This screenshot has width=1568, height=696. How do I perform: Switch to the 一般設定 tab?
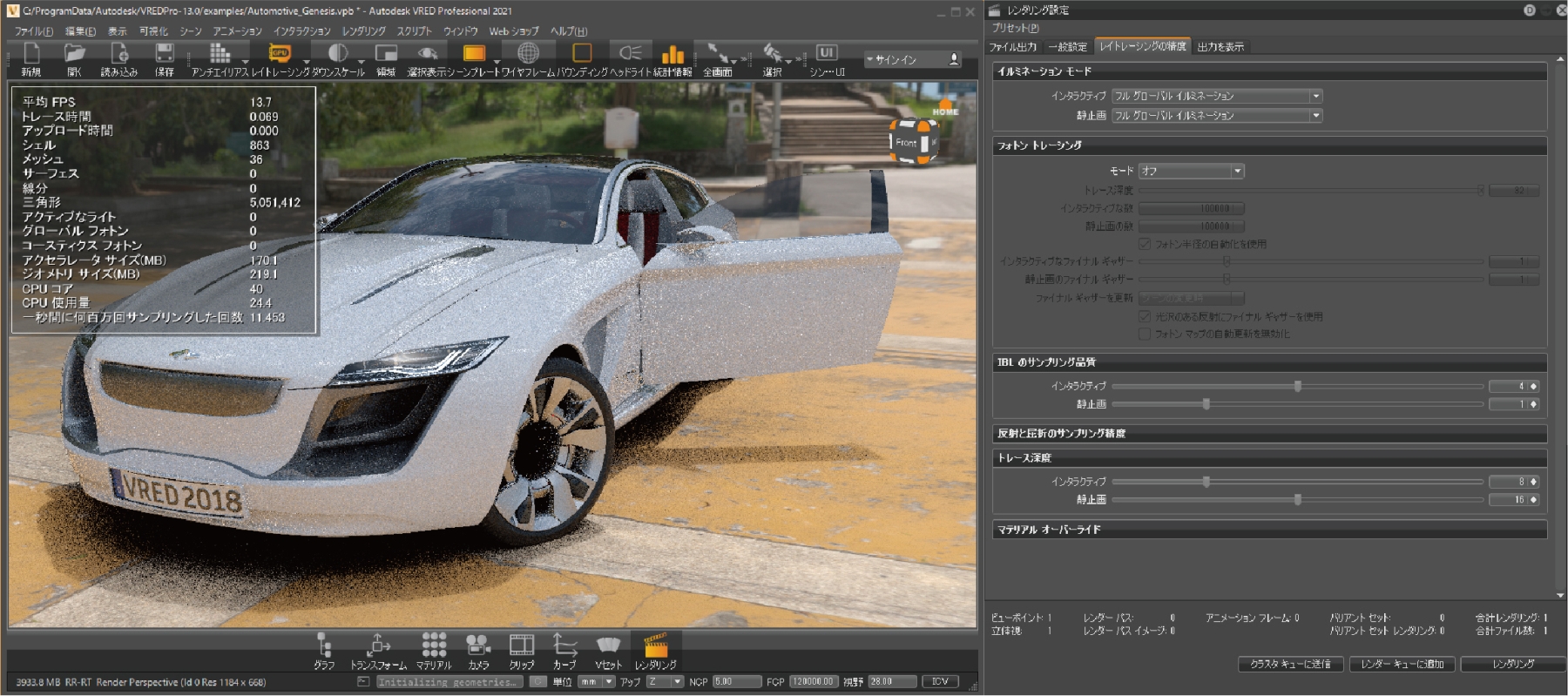click(1067, 47)
